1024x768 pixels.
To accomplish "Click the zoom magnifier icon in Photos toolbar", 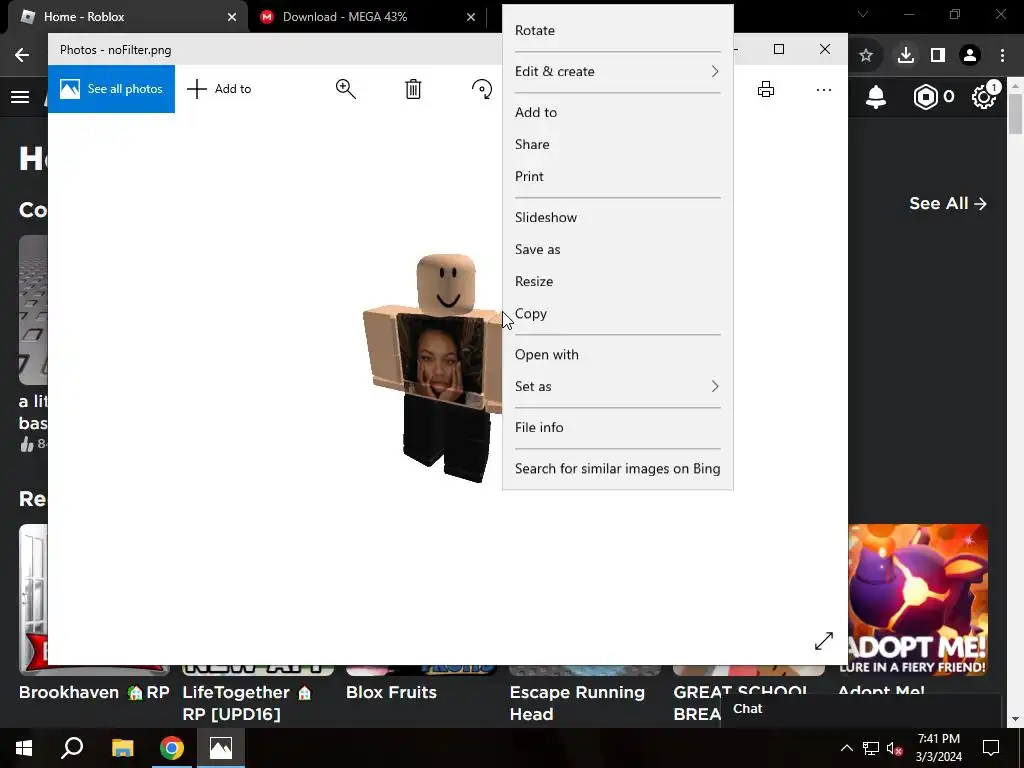I will pos(345,89).
